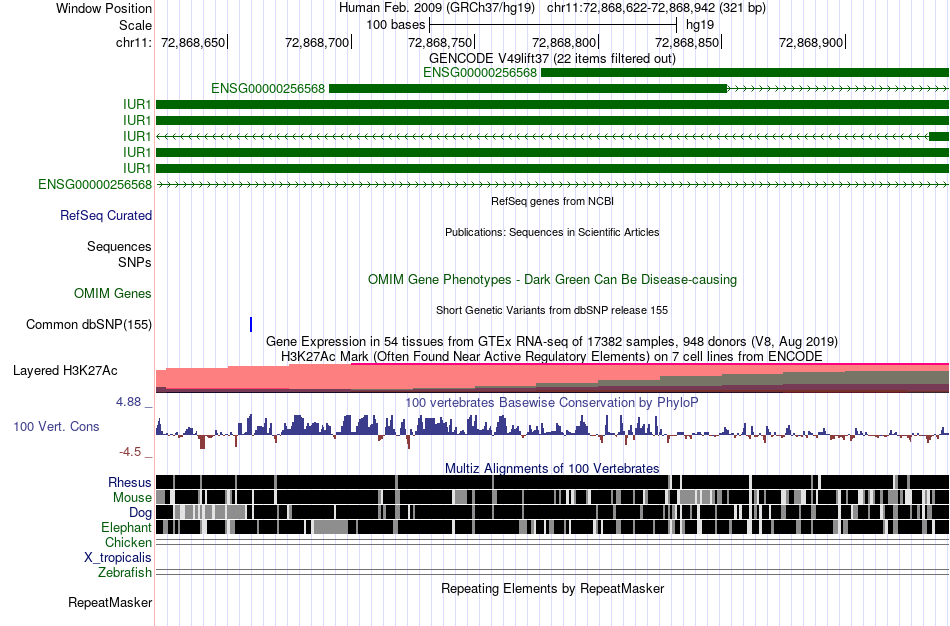This screenshot has height=626, width=950.
Task: Open the H3K27Ac Mark ENCODE track title
Action: (552, 356)
